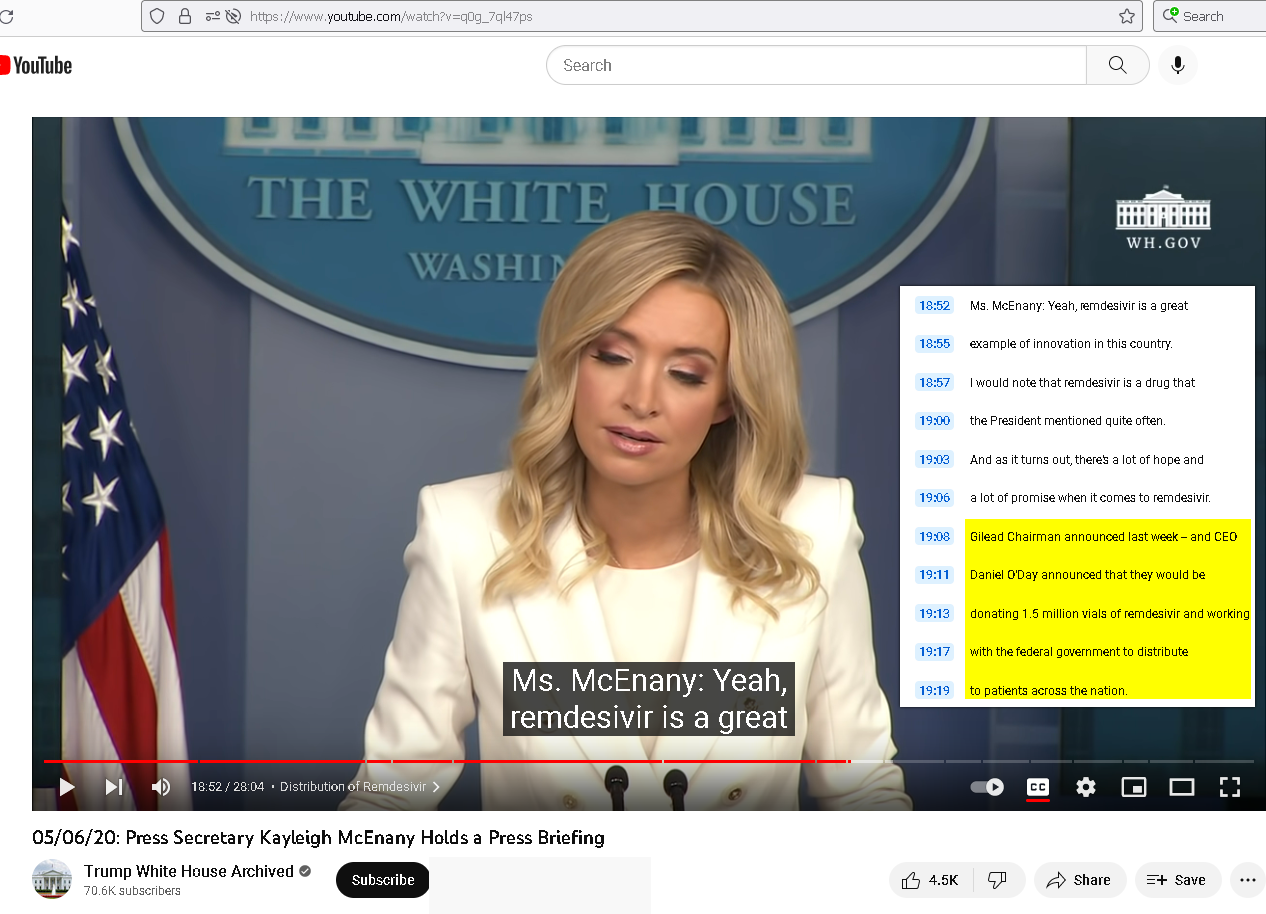Open the site permissions icon in address bar

213,16
